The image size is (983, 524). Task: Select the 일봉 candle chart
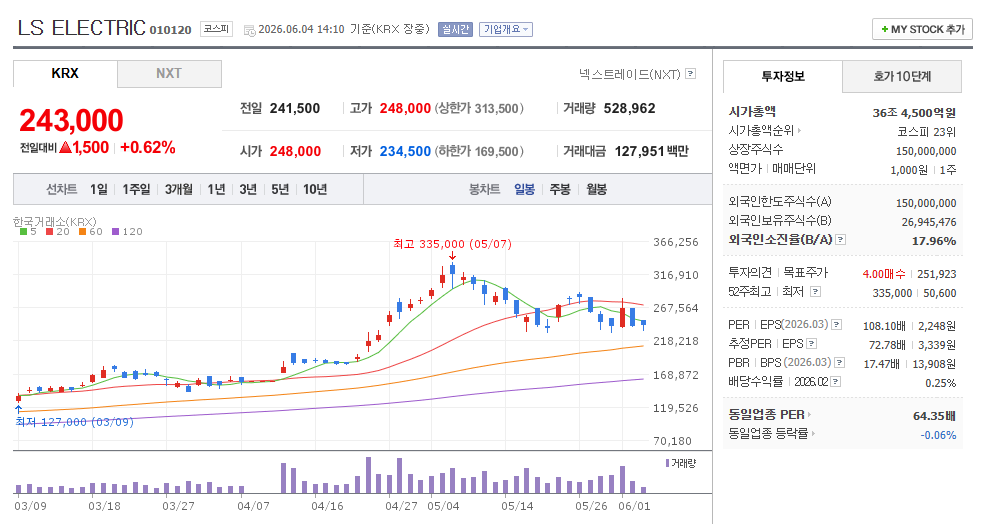[525, 189]
